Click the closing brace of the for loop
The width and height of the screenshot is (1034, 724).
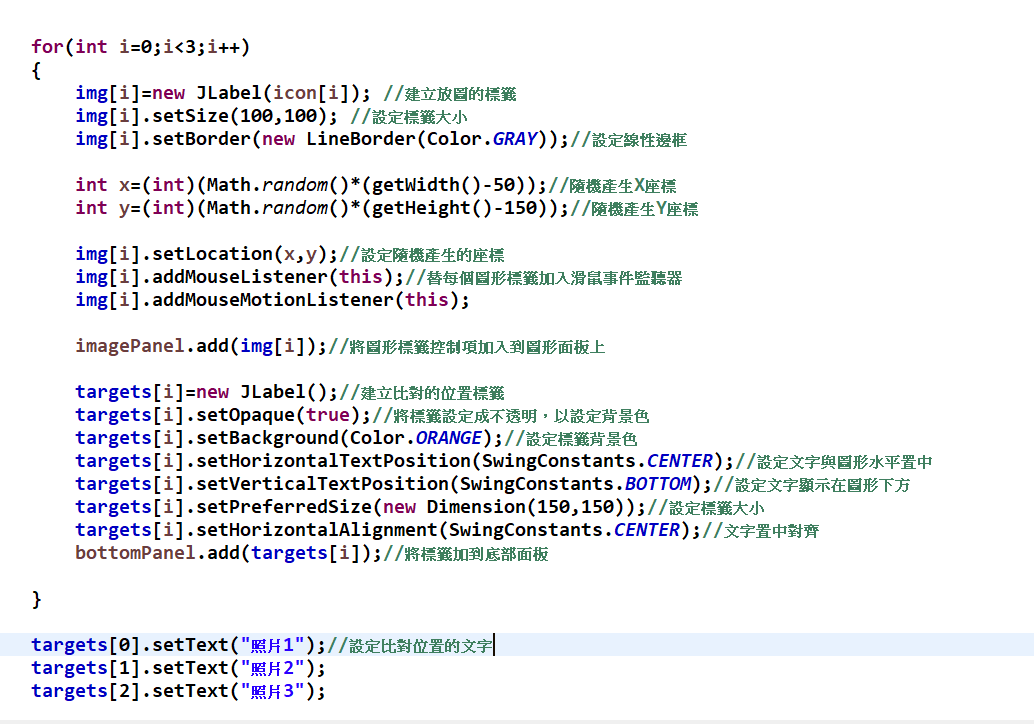tap(37, 599)
